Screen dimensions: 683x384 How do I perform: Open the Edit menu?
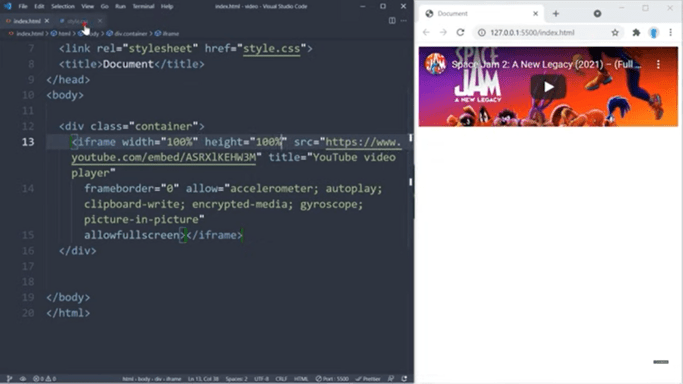click(x=39, y=7)
